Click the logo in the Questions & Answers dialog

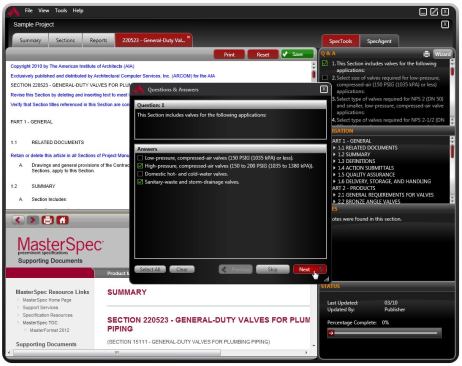click(139, 89)
